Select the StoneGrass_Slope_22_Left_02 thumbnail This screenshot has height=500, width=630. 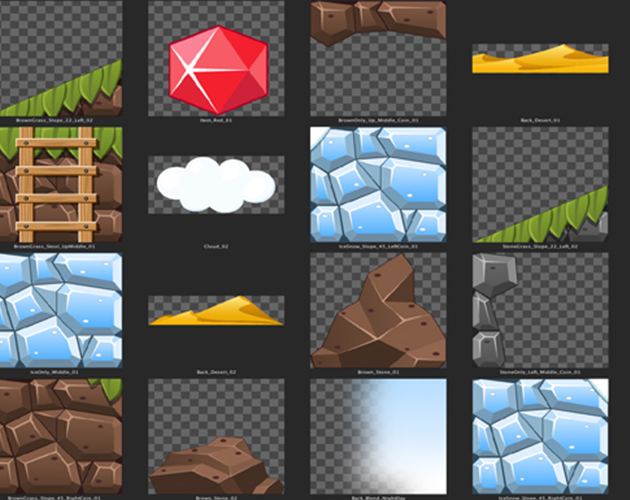point(540,184)
